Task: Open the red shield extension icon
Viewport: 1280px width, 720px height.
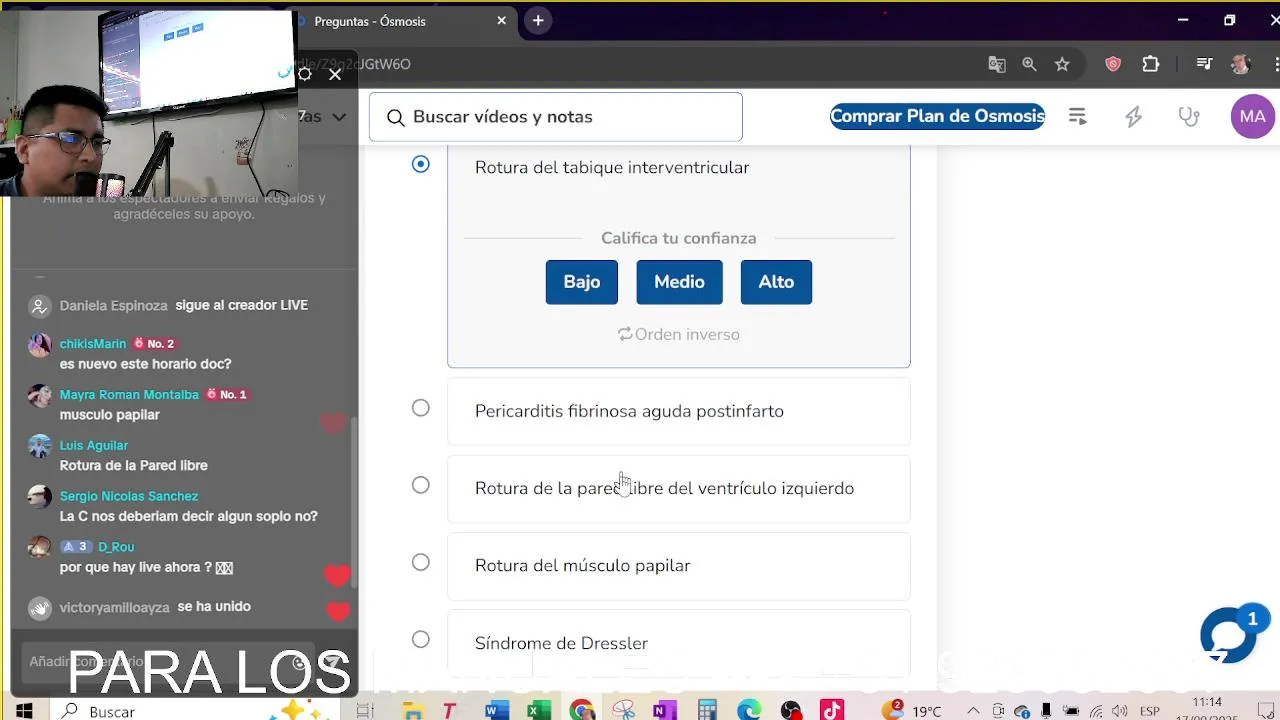Action: 1113,64
